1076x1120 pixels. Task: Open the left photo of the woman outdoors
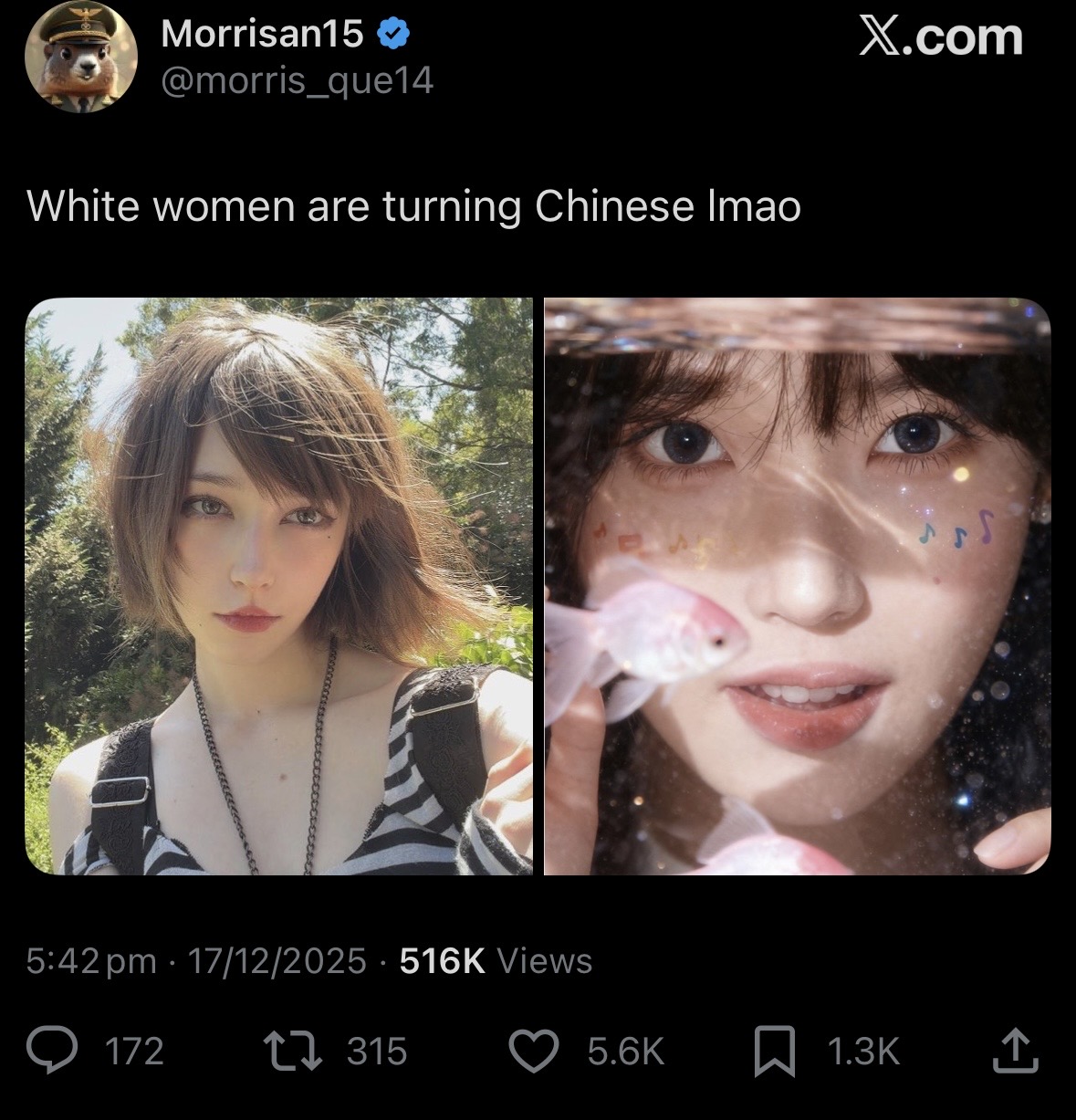click(x=278, y=586)
